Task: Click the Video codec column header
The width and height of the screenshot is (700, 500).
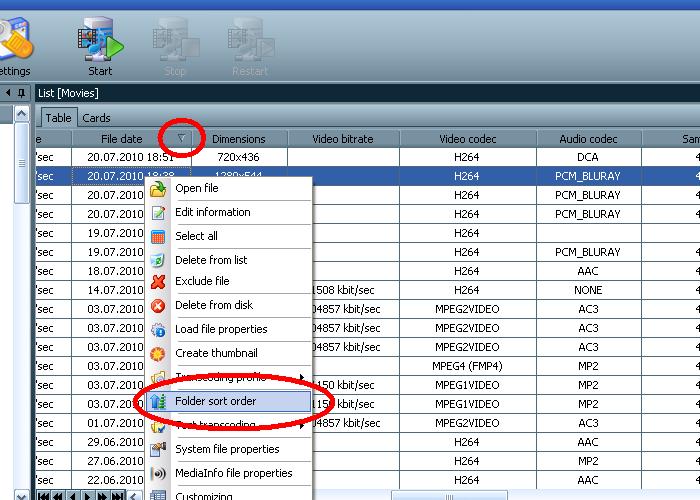Action: coord(466,139)
